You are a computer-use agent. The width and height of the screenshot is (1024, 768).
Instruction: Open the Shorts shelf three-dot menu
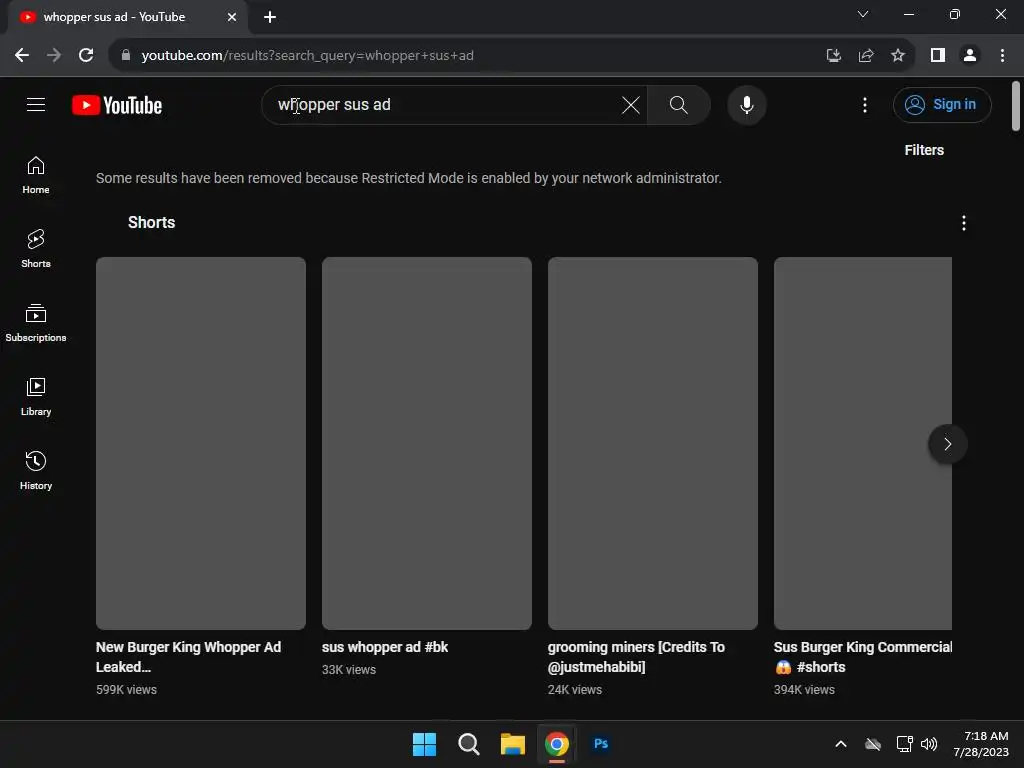[x=963, y=223]
